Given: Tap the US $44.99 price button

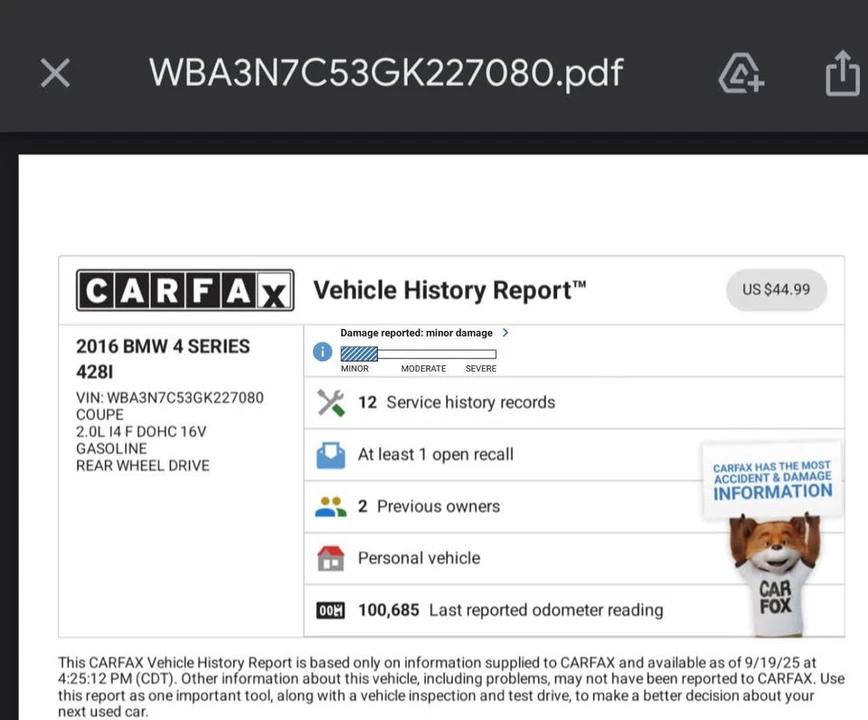Looking at the screenshot, I should pyautogui.click(x=776, y=289).
